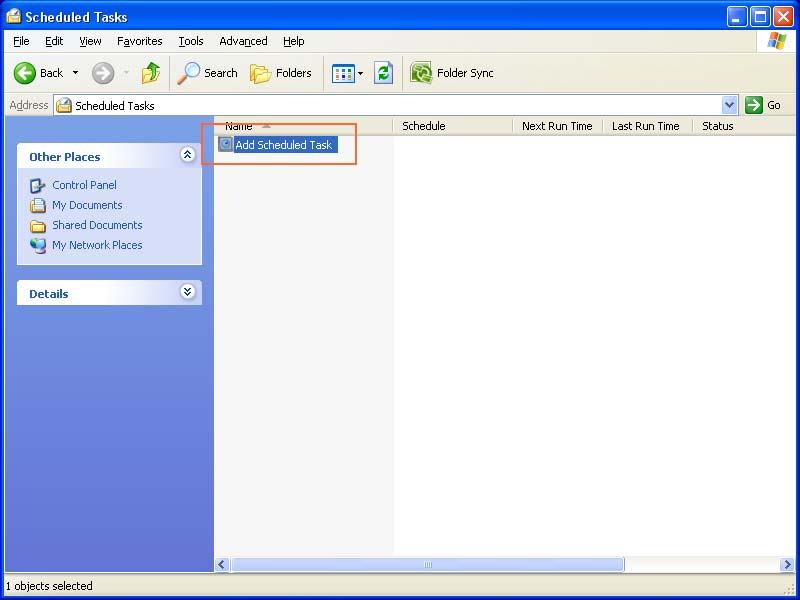The image size is (800, 600).
Task: Open the Views dropdown button
Action: pyautogui.click(x=347, y=73)
